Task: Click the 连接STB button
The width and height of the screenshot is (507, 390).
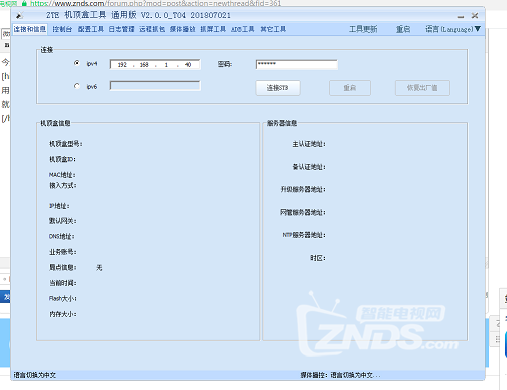Action: [278, 88]
